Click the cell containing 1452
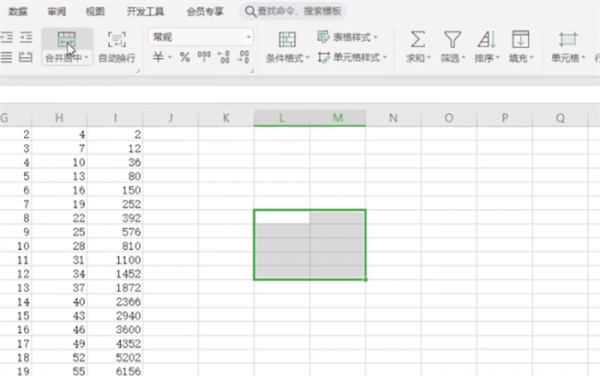This screenshot has height=376, width=600. point(115,274)
